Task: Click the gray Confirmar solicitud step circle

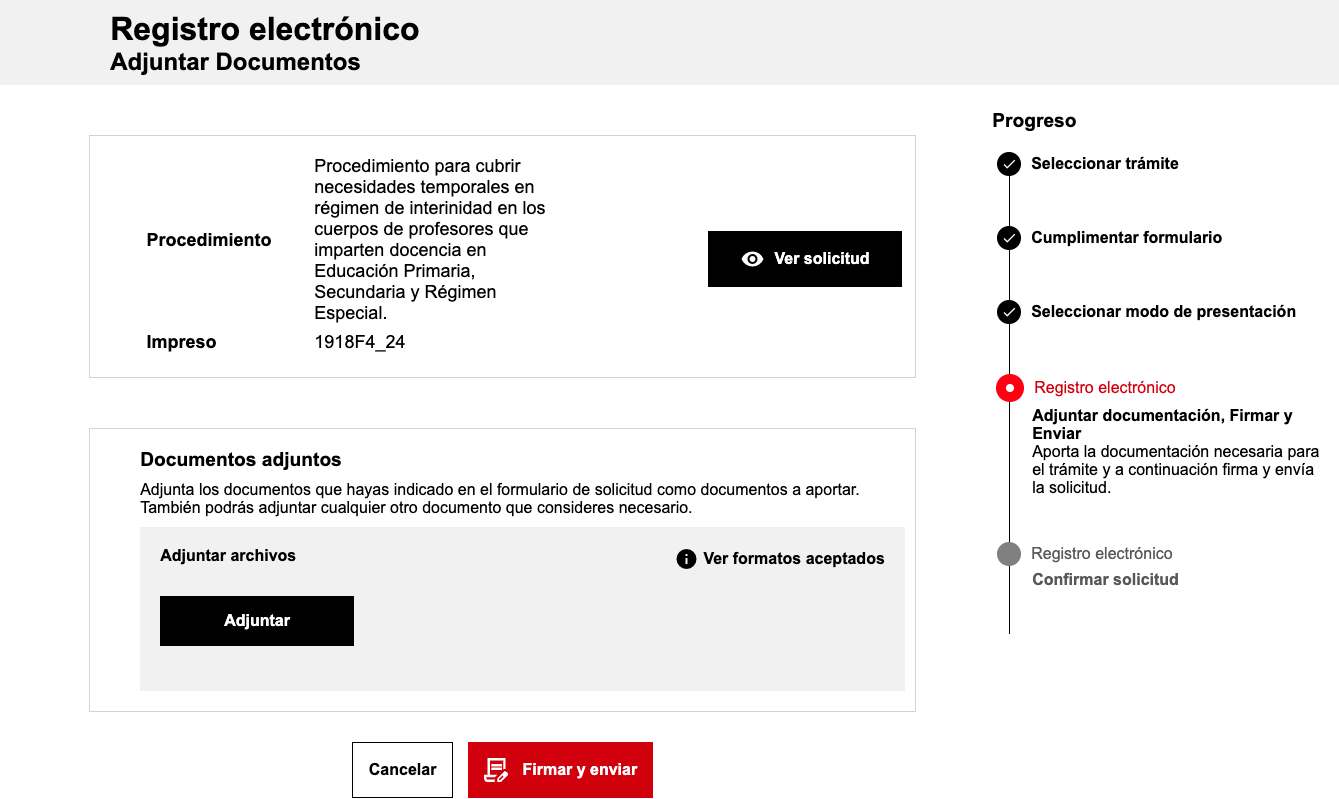Action: click(x=1009, y=554)
